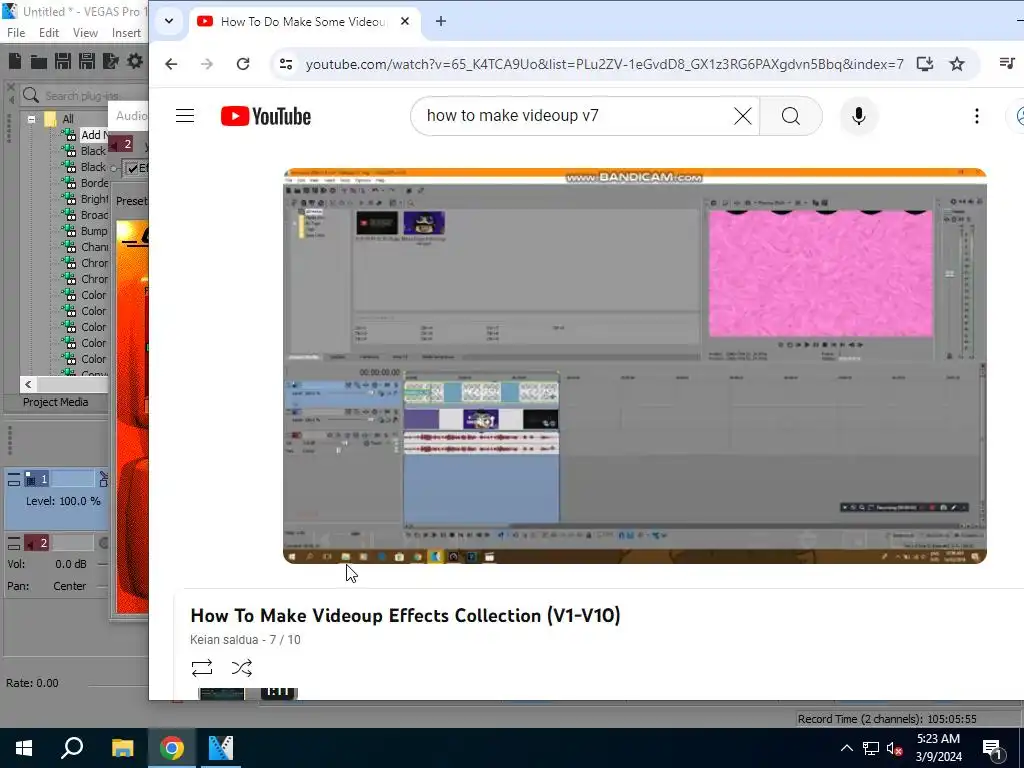The width and height of the screenshot is (1024, 768).
Task: Open VEGAS Insert menu
Action: 126,33
